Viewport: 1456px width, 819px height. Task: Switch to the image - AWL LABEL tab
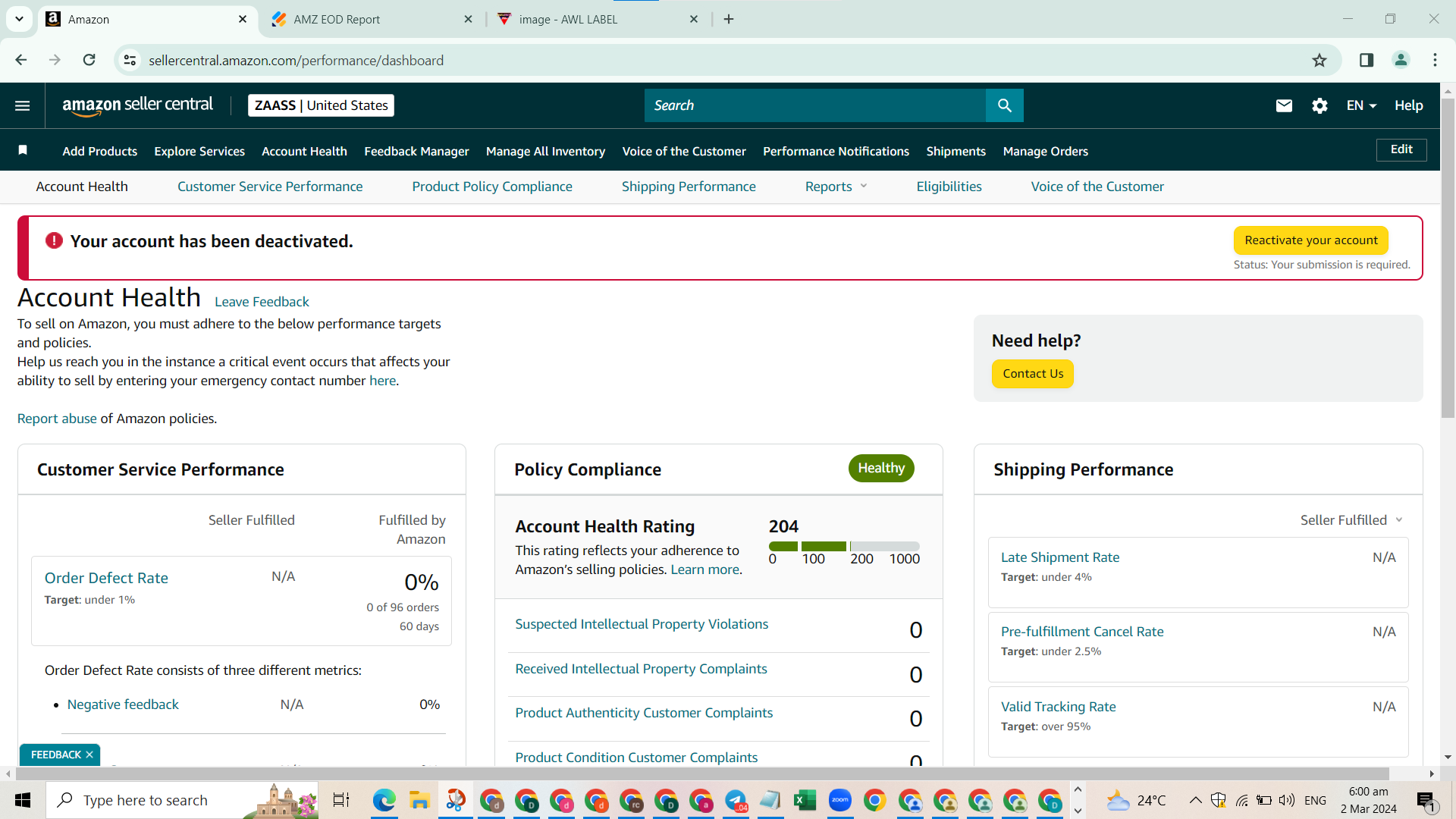tap(599, 19)
